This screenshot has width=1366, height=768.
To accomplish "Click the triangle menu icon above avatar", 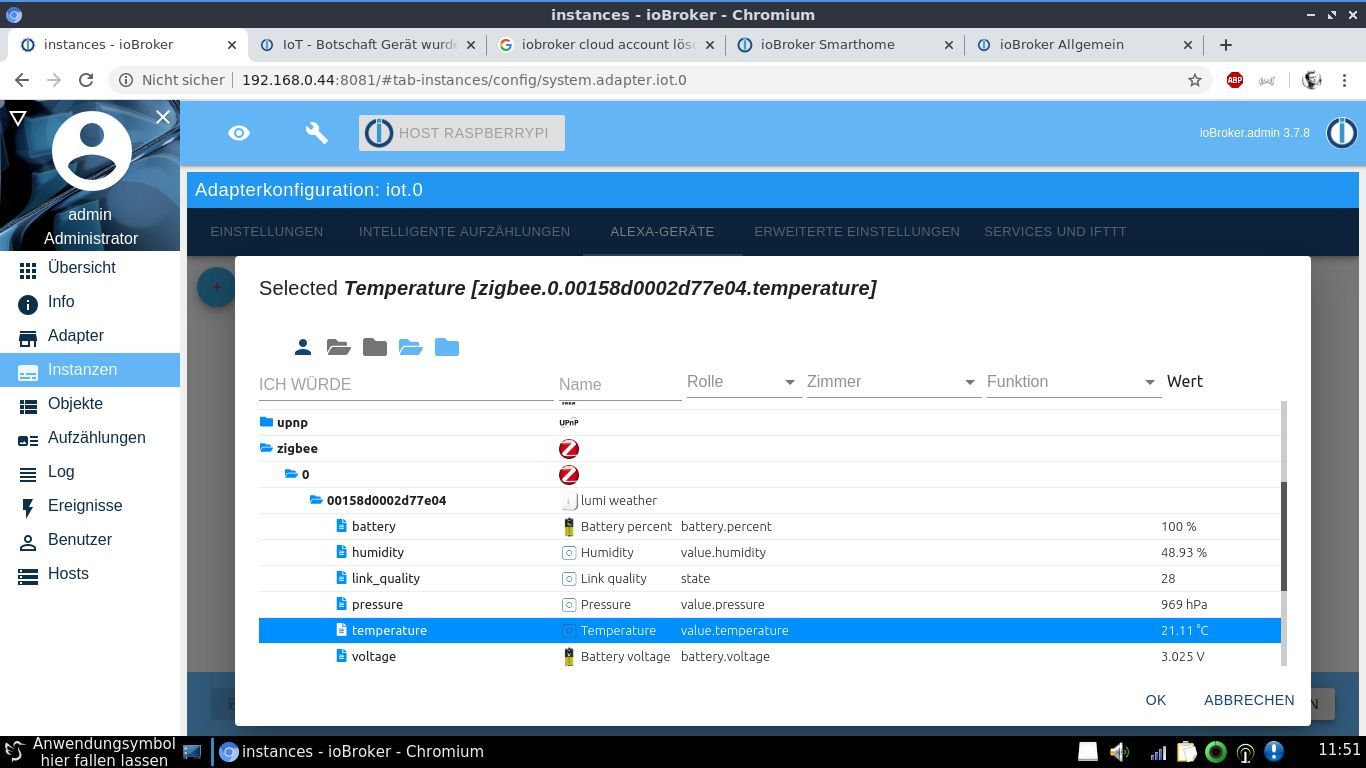I will point(18,118).
